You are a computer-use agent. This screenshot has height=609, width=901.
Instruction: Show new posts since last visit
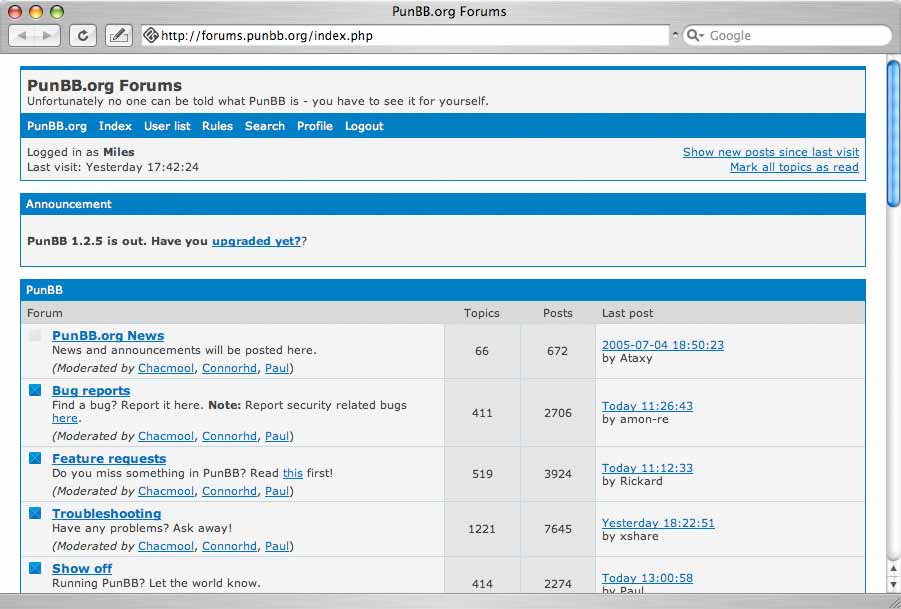click(771, 152)
